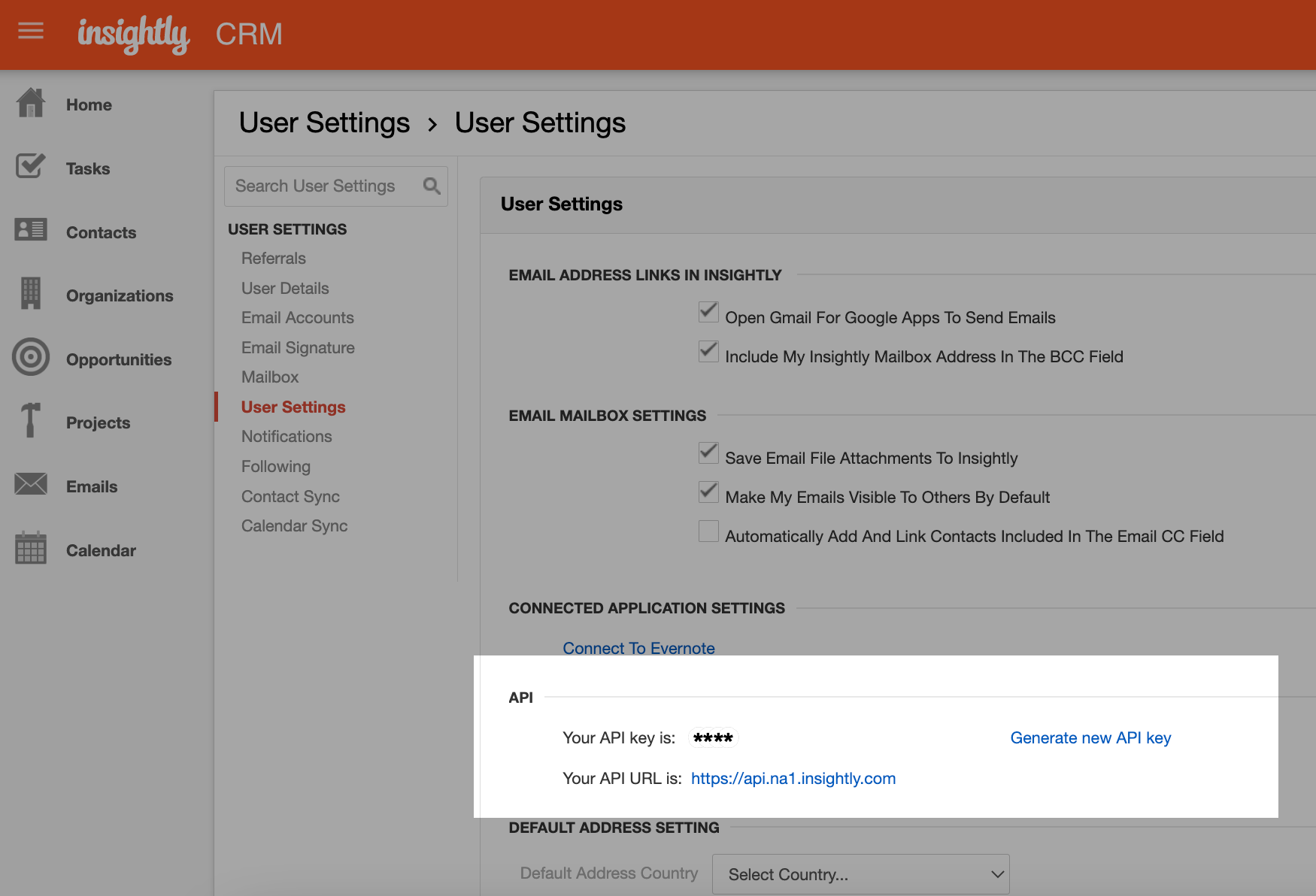Image resolution: width=1316 pixels, height=896 pixels.
Task: Open the Select Country dropdown
Action: coord(860,874)
